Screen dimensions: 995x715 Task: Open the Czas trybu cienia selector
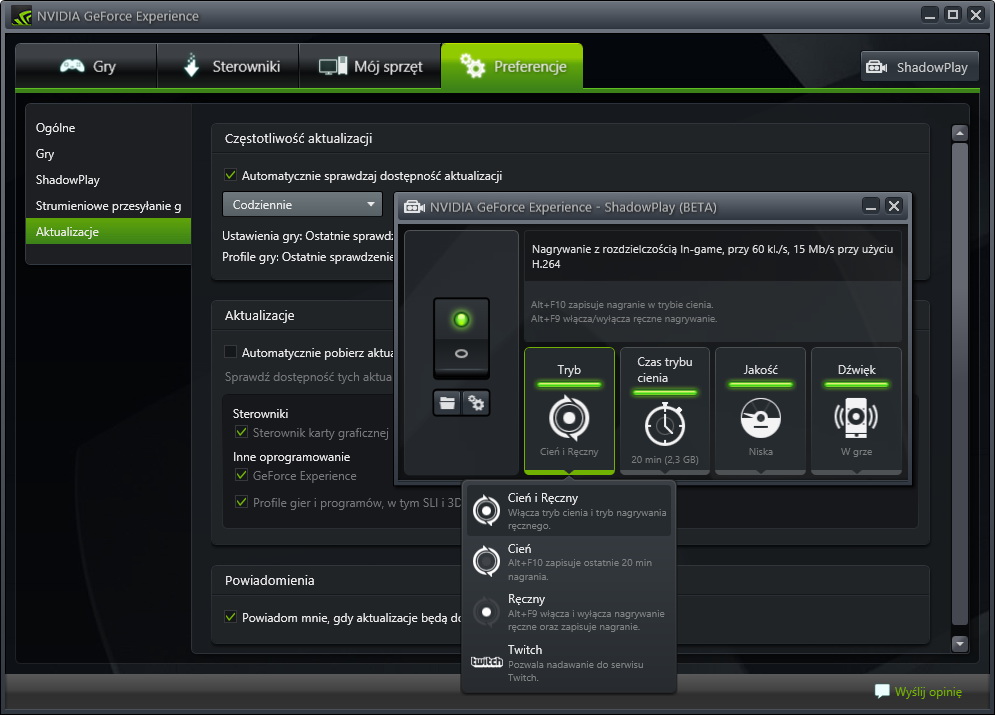click(664, 410)
